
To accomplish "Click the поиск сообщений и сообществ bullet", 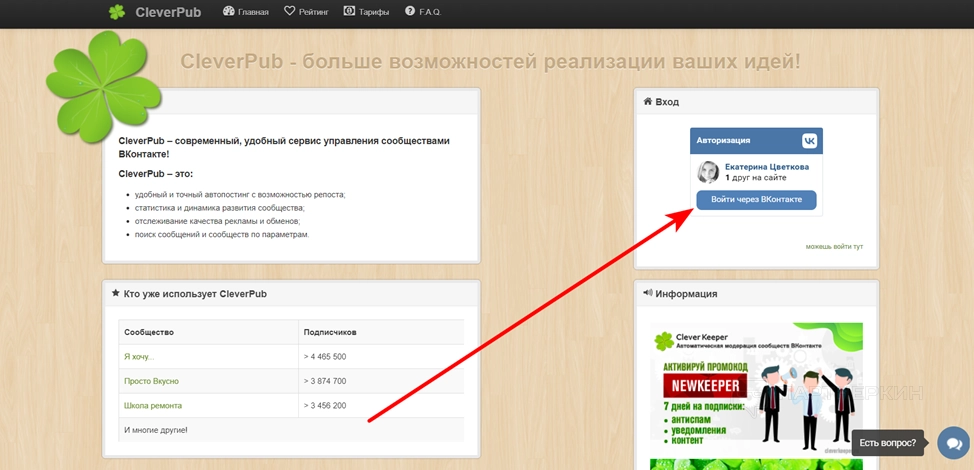I will click(222, 235).
